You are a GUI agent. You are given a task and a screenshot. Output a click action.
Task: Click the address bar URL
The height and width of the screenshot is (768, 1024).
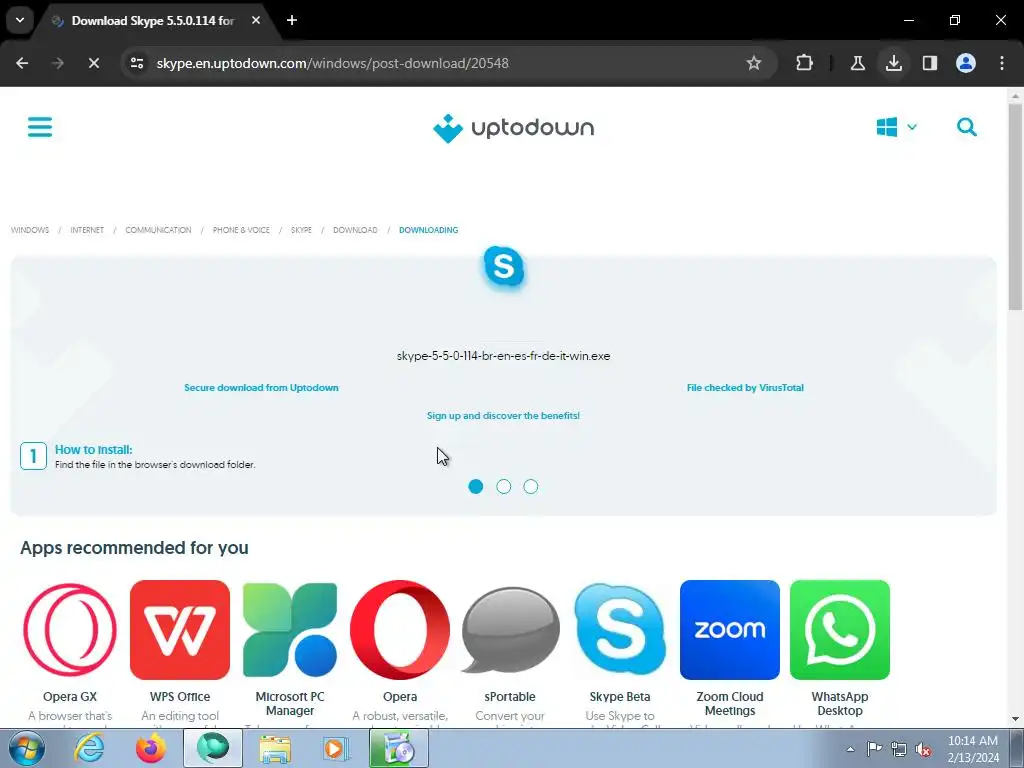(x=332, y=63)
